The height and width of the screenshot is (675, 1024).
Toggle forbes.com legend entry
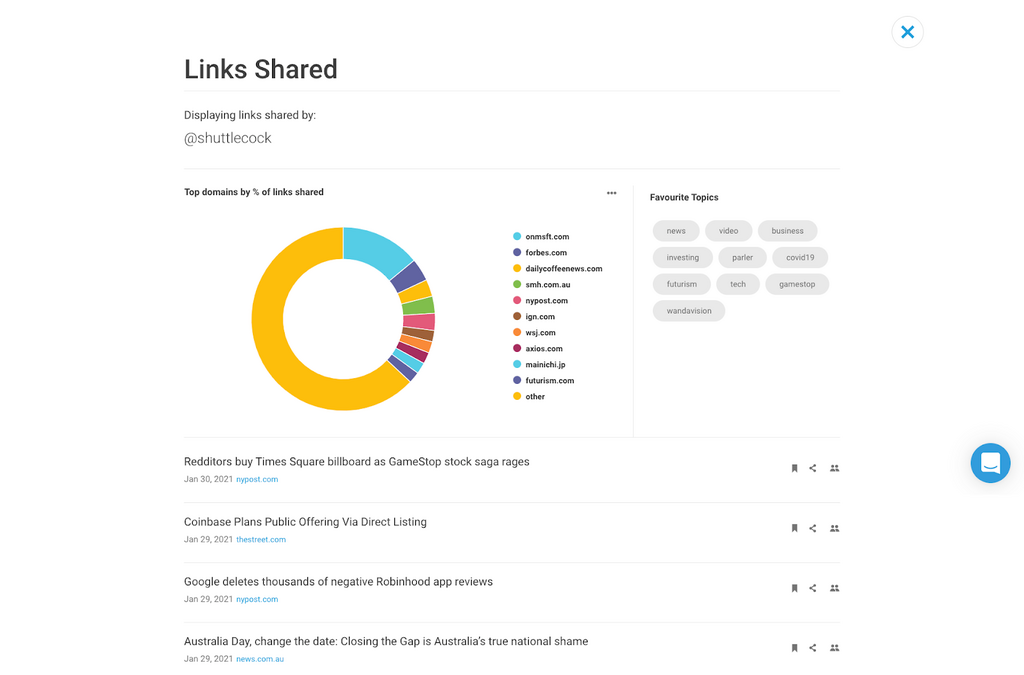545,253
